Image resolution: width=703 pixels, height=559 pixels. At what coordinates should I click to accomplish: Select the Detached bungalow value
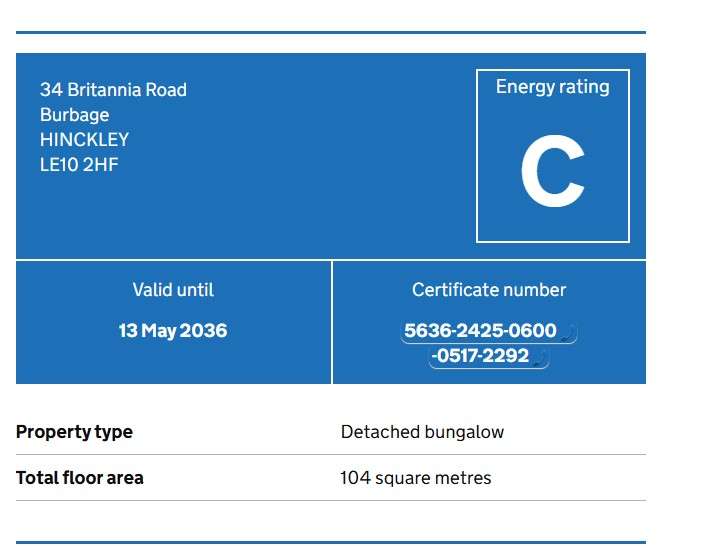(x=422, y=432)
